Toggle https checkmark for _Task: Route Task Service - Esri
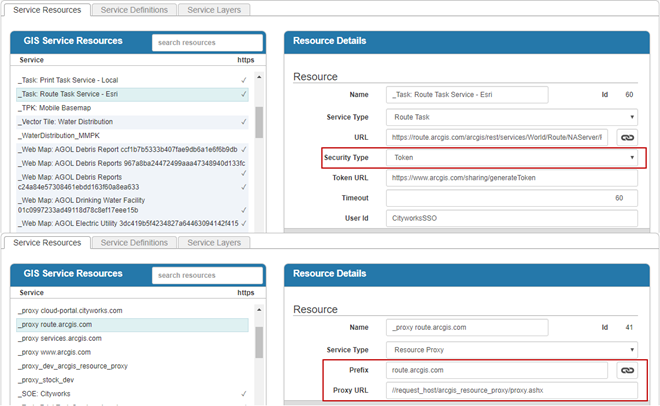Viewport: 660px width, 406px height. [x=244, y=94]
